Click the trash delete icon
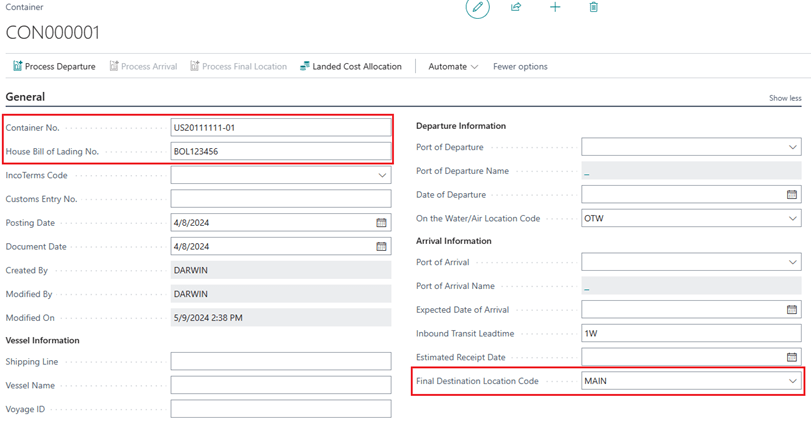Image resolution: width=811 pixels, height=424 pixels. click(593, 8)
